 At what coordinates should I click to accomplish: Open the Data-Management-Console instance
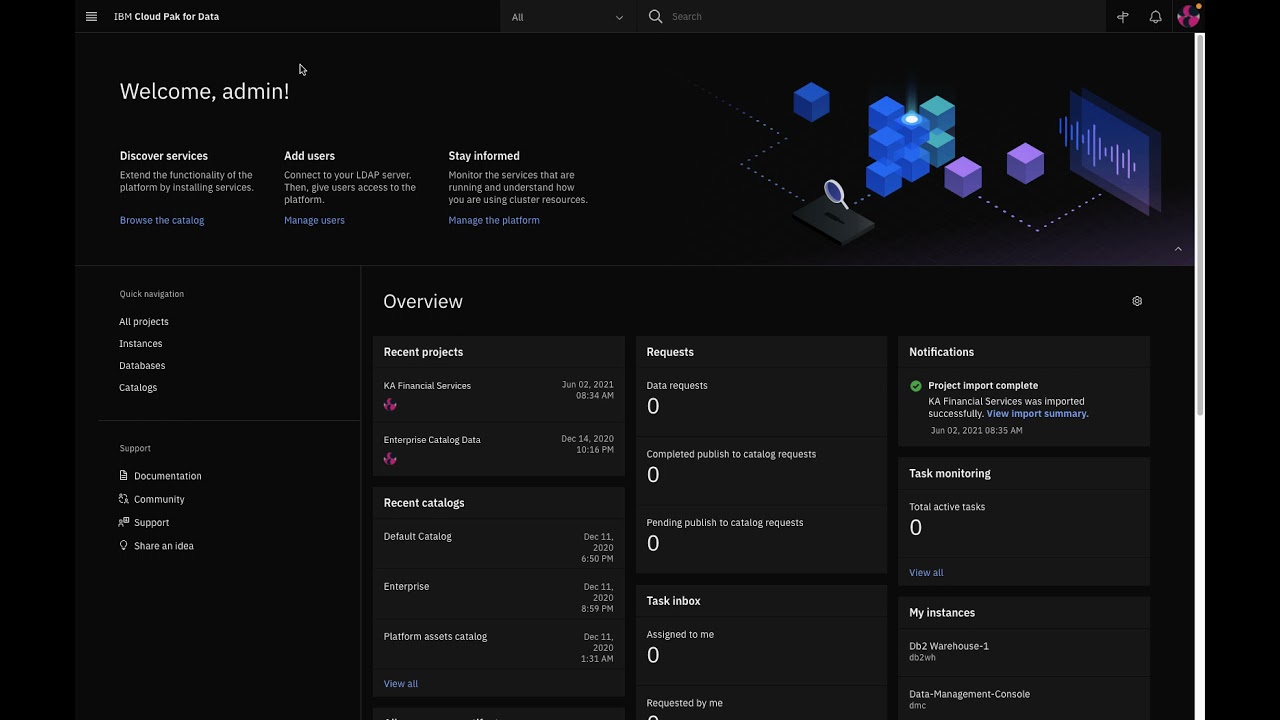coord(969,694)
